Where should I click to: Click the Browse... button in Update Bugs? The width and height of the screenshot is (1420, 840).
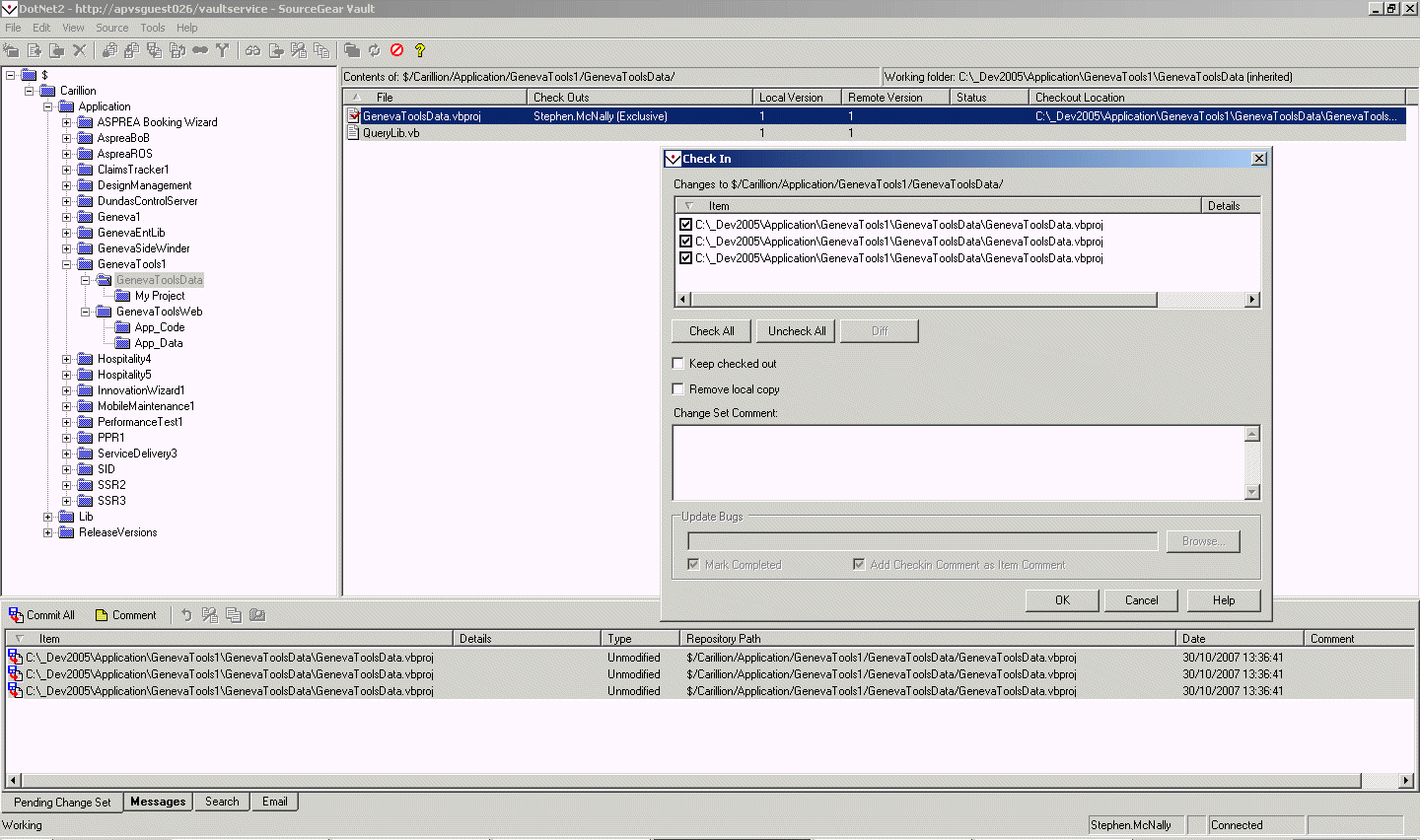tap(1203, 541)
